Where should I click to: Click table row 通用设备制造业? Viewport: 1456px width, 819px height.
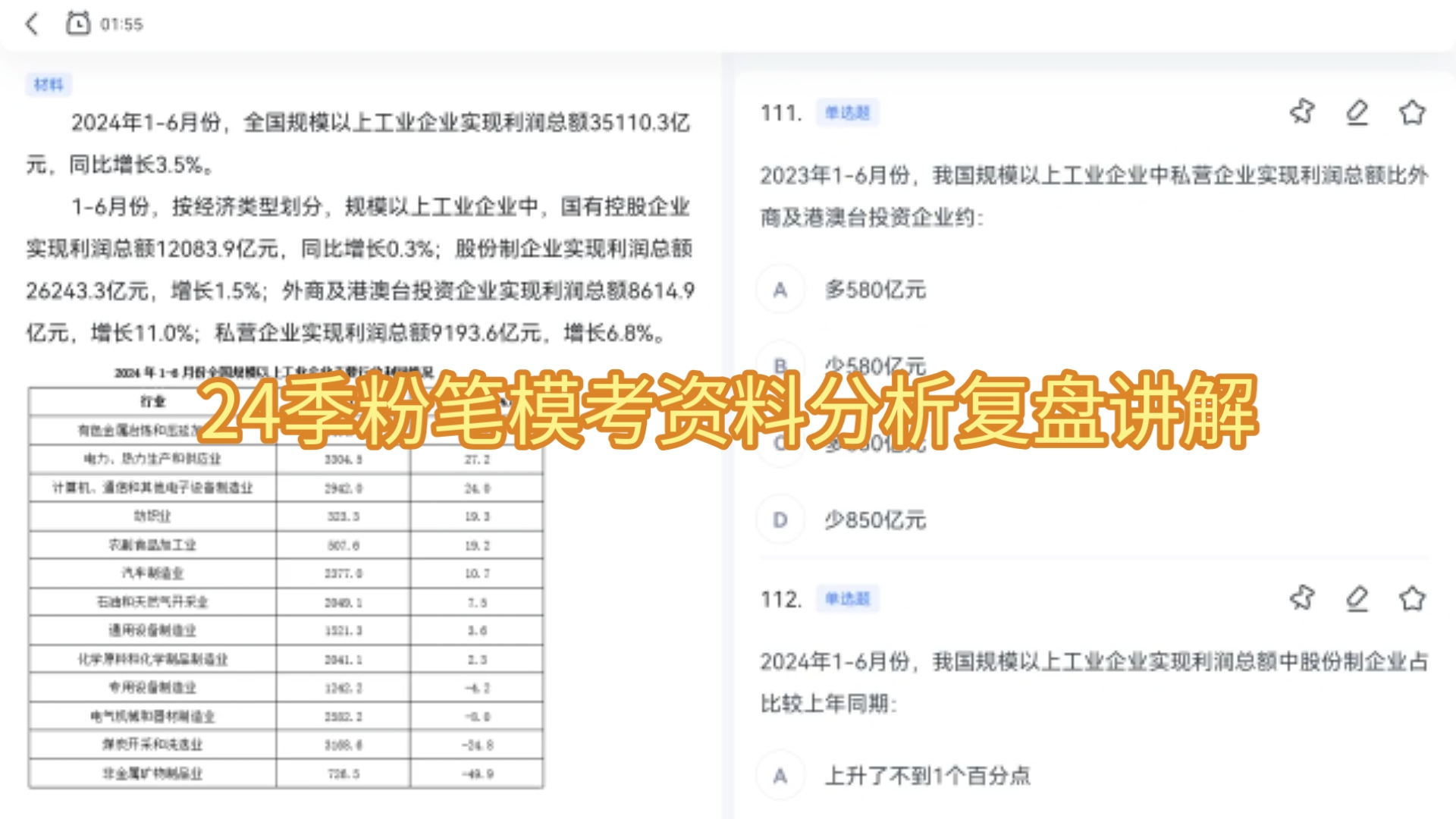tap(286, 630)
